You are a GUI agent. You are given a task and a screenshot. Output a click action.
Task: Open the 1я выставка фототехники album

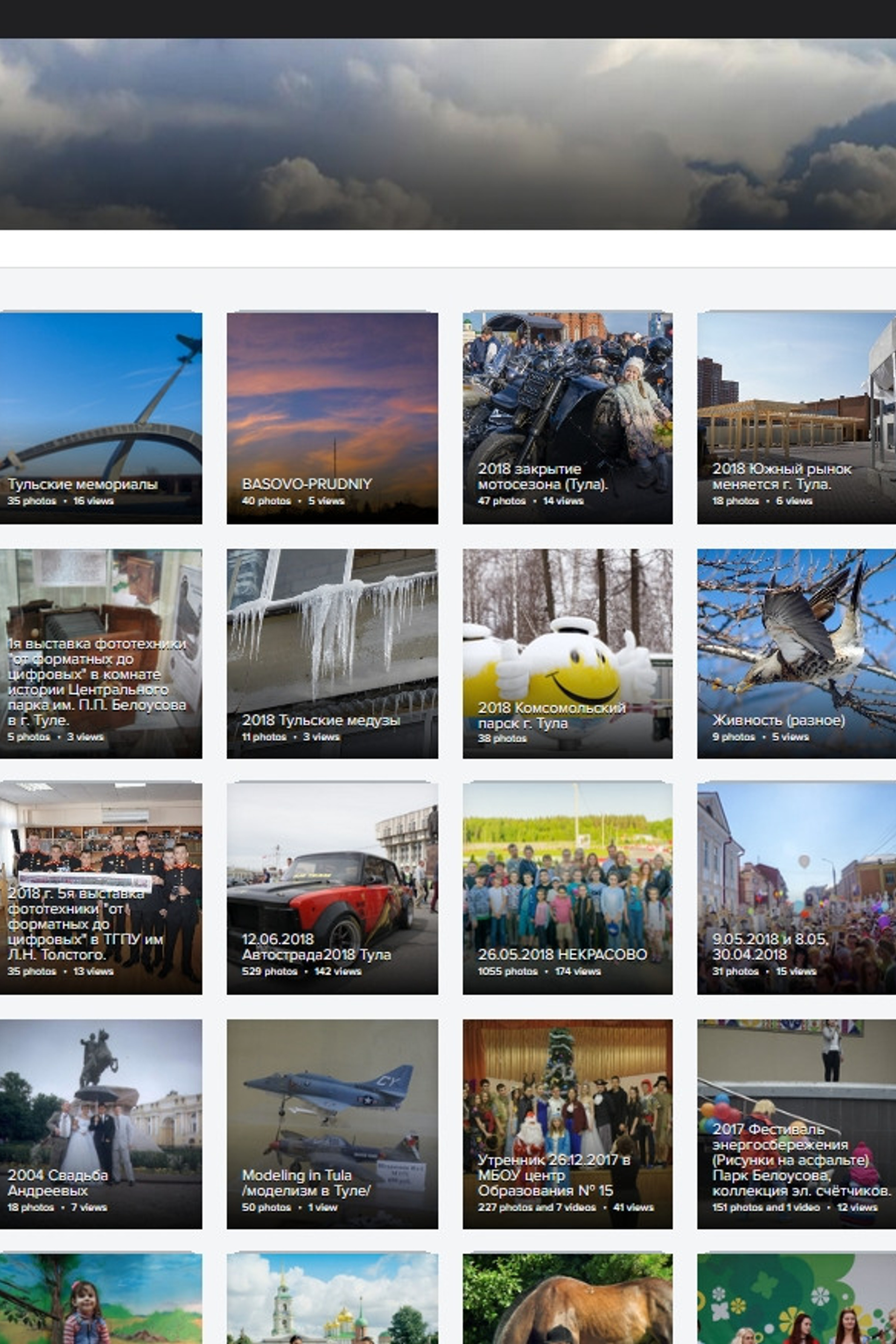click(101, 653)
